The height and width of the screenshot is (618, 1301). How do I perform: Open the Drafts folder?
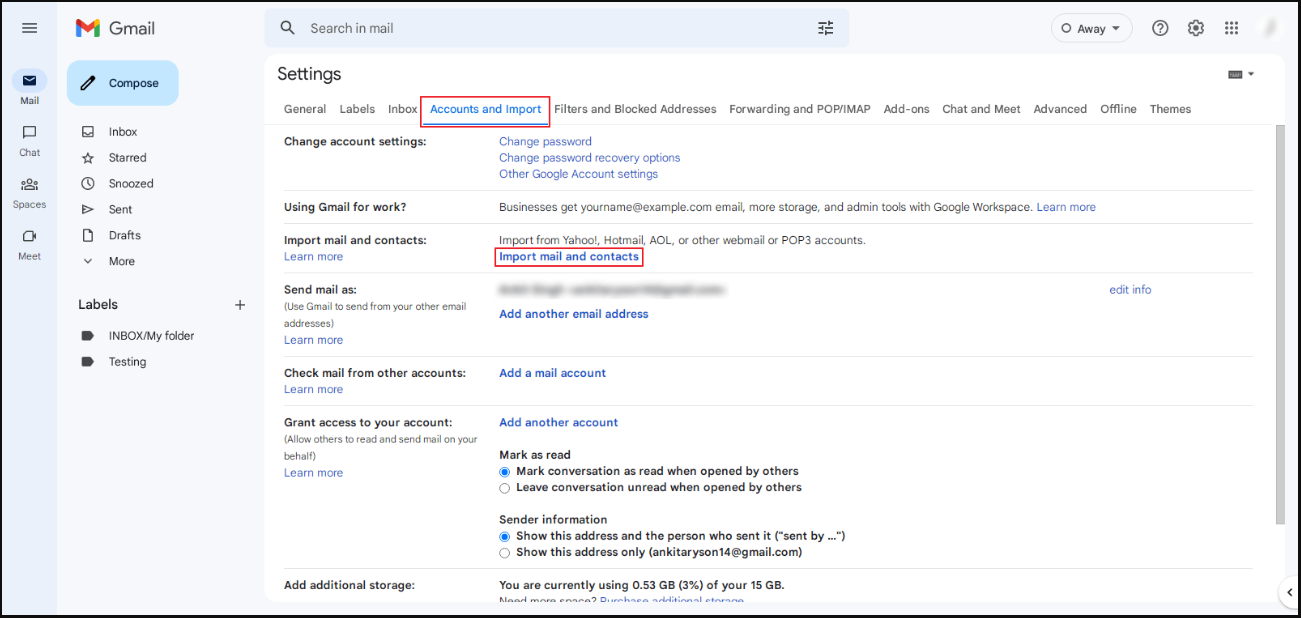point(125,236)
